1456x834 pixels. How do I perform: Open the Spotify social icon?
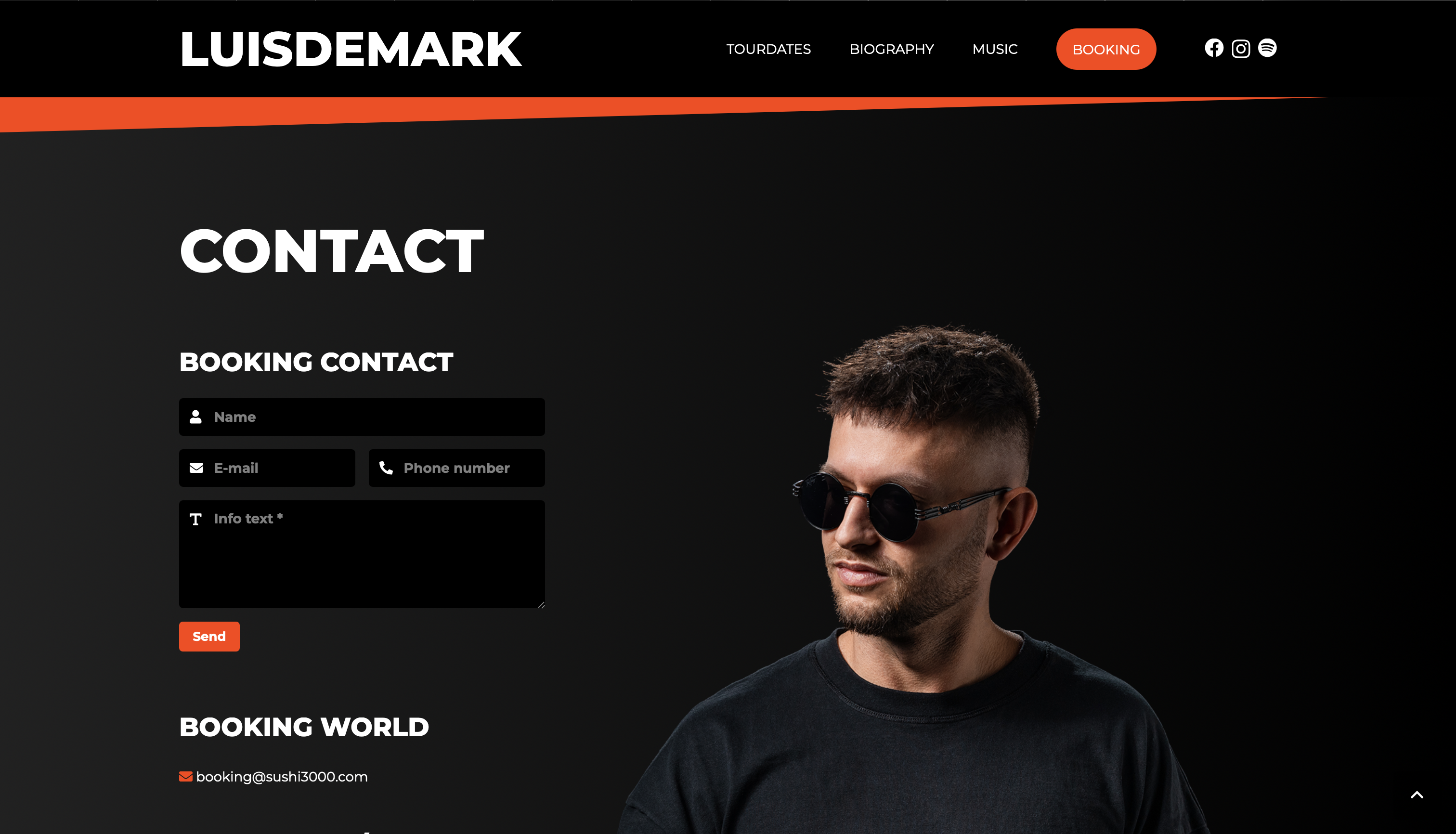pos(1267,48)
